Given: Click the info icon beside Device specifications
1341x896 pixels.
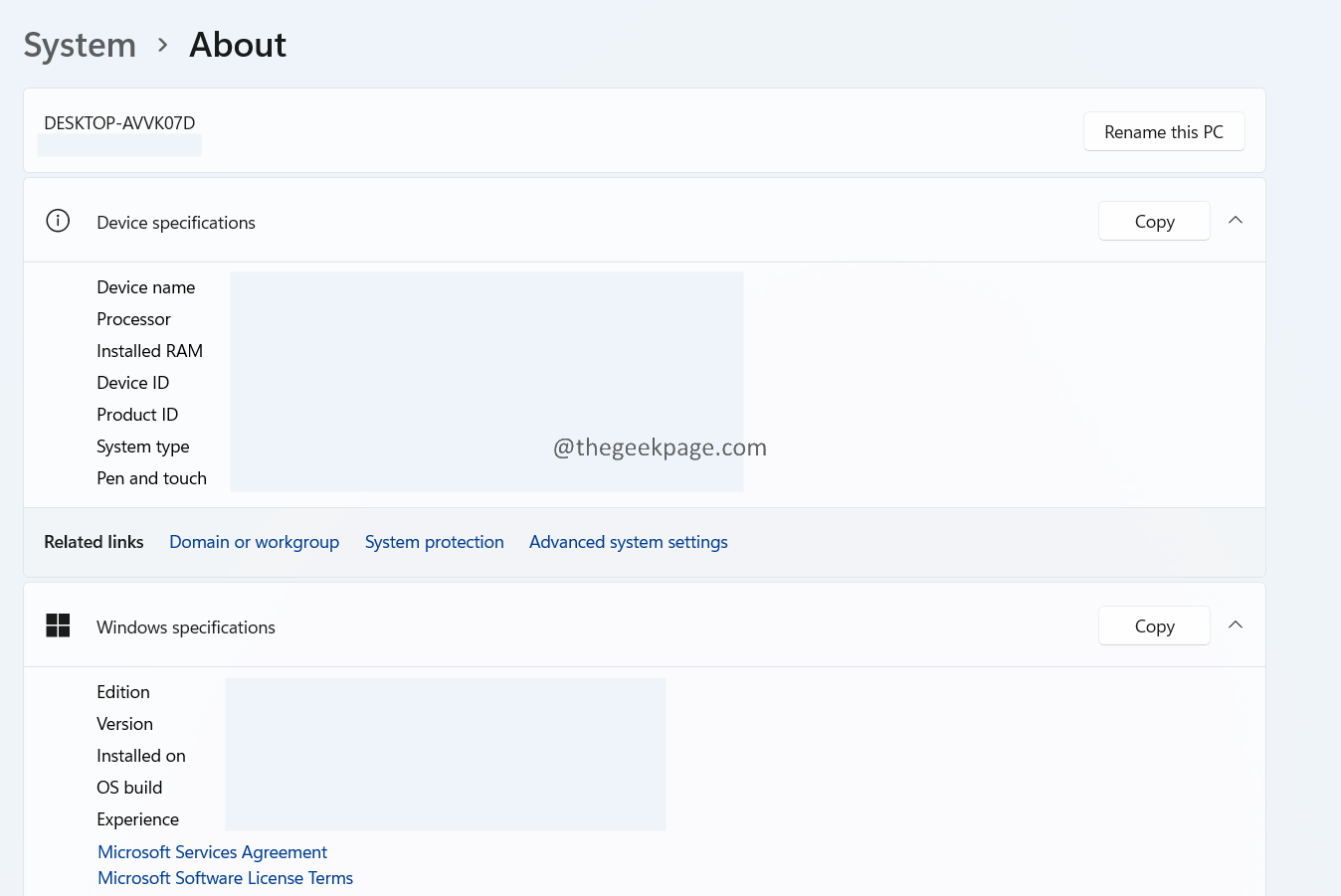Looking at the screenshot, I should click(x=58, y=221).
